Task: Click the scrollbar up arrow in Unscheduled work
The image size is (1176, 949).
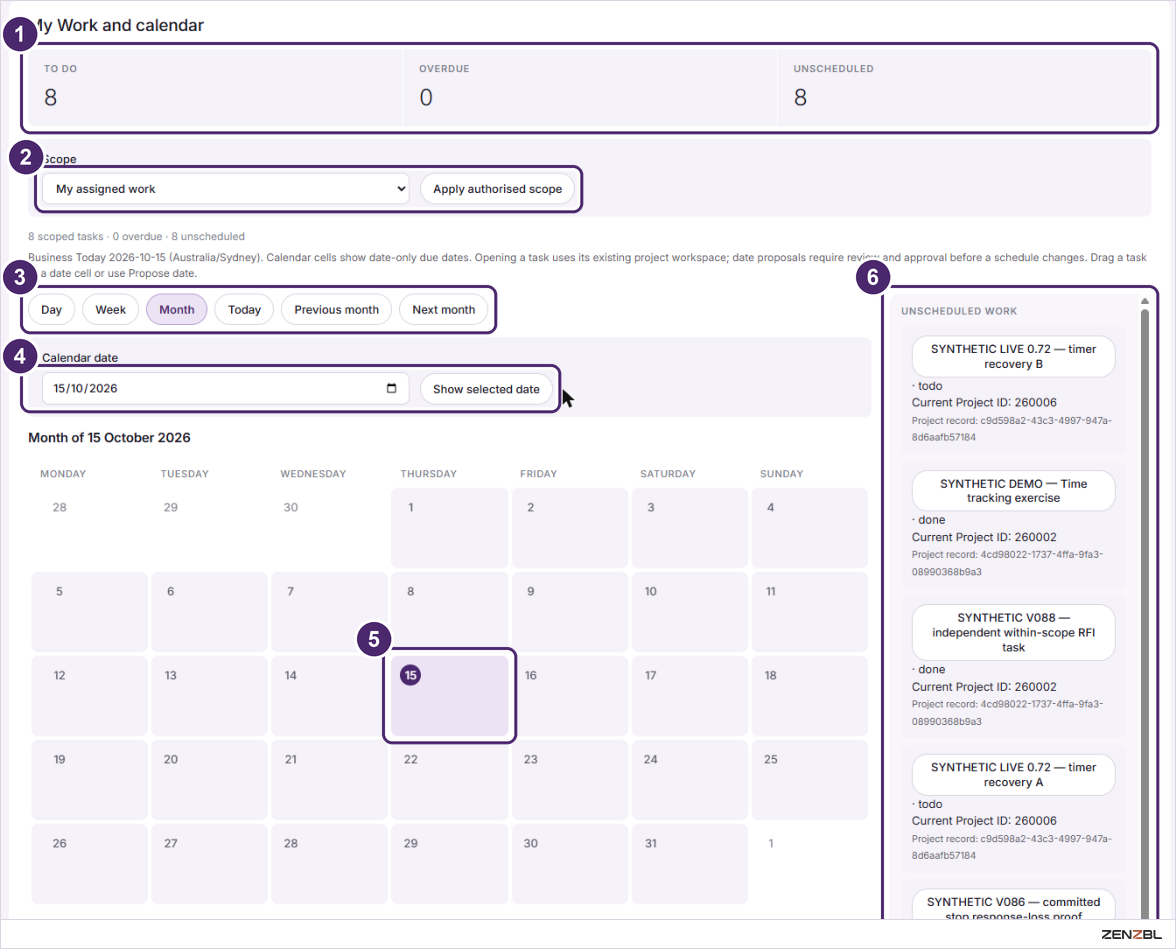Action: tap(1144, 301)
